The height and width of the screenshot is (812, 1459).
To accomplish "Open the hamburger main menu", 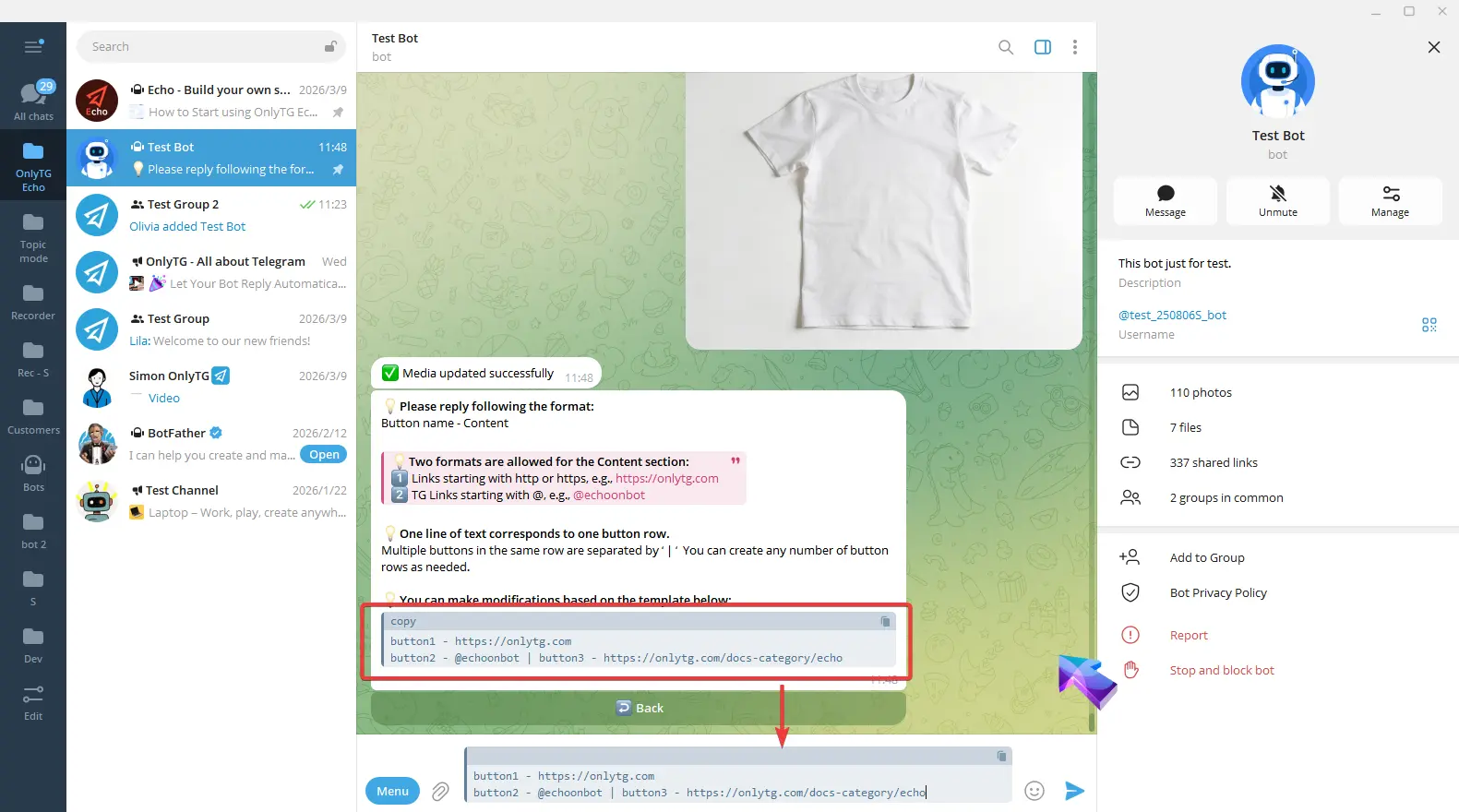I will tap(33, 47).
